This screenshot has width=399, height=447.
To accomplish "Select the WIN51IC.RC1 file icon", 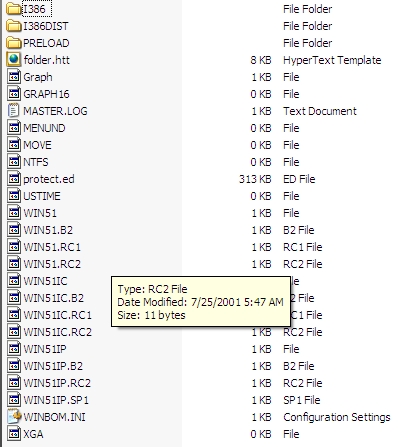I will tap(14, 315).
